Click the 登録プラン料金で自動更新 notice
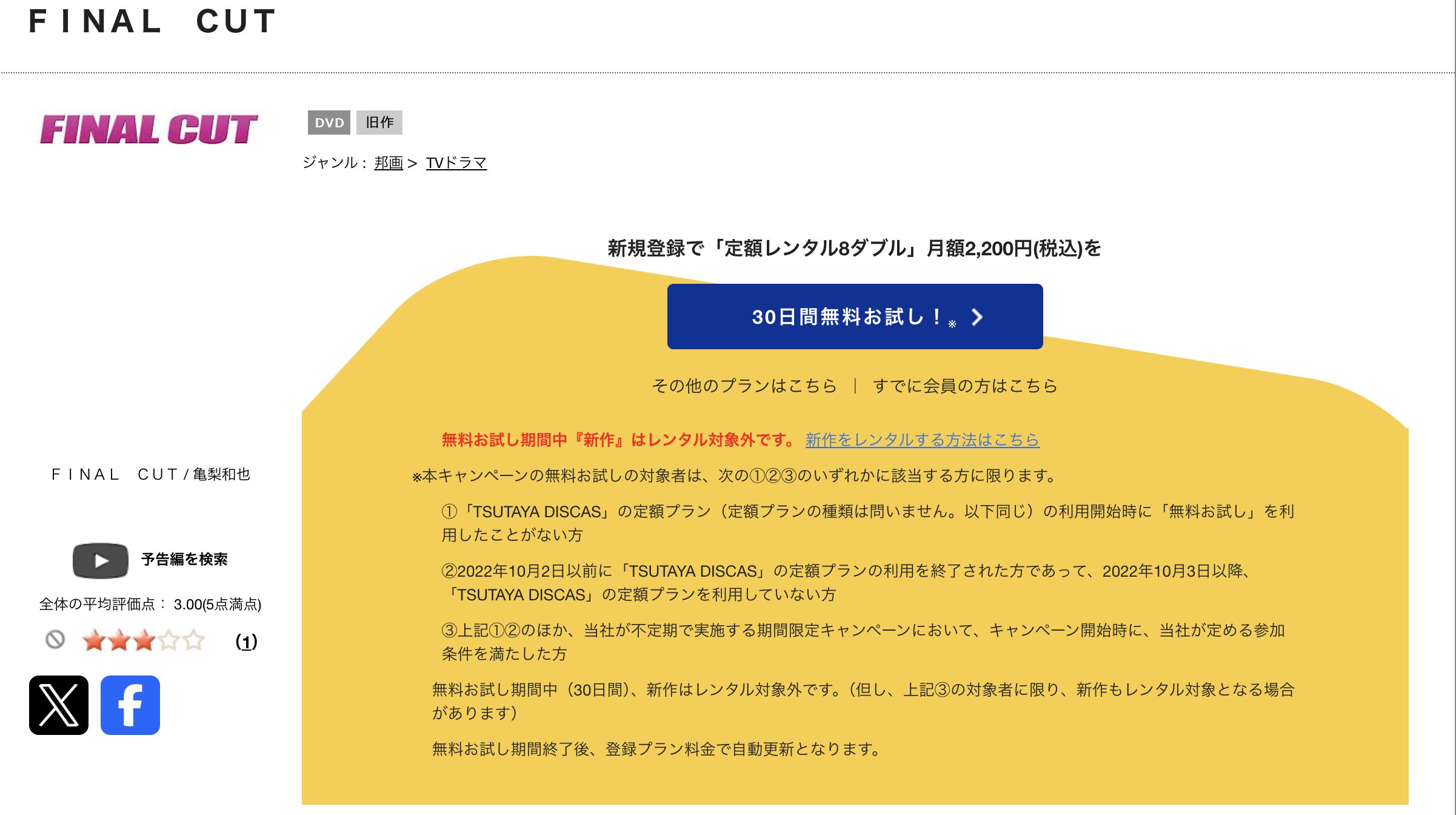 click(657, 749)
